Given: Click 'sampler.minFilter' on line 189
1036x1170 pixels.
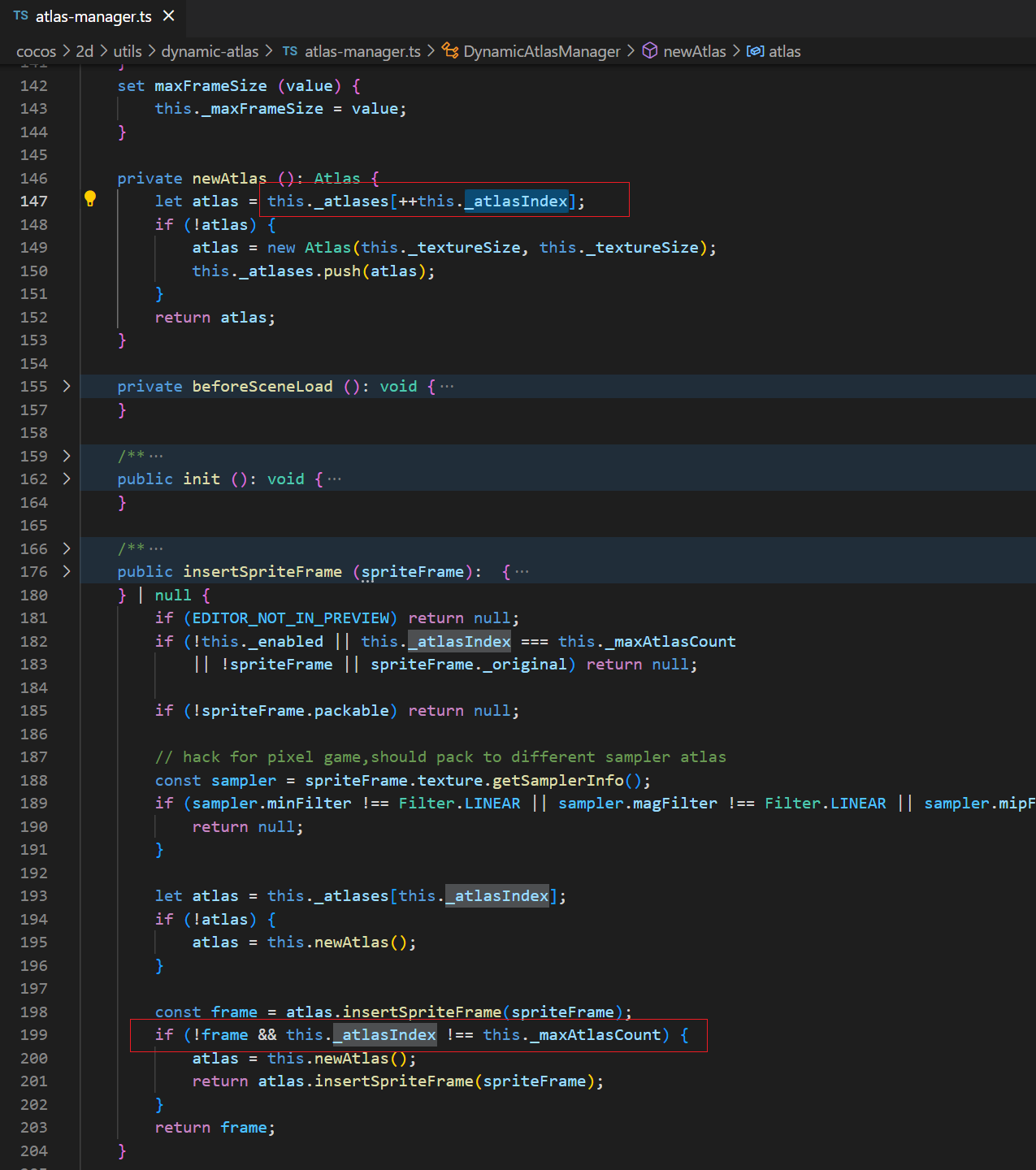Looking at the screenshot, I should tap(272, 803).
